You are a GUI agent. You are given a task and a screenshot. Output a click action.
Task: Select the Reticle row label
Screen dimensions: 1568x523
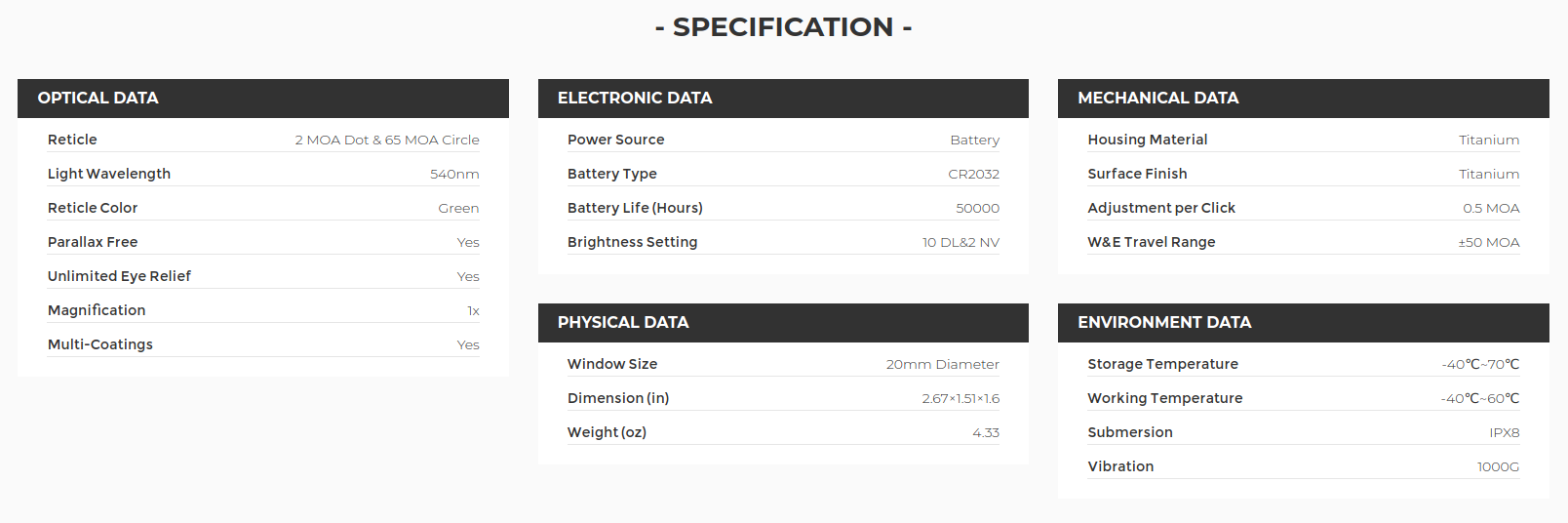[72, 140]
